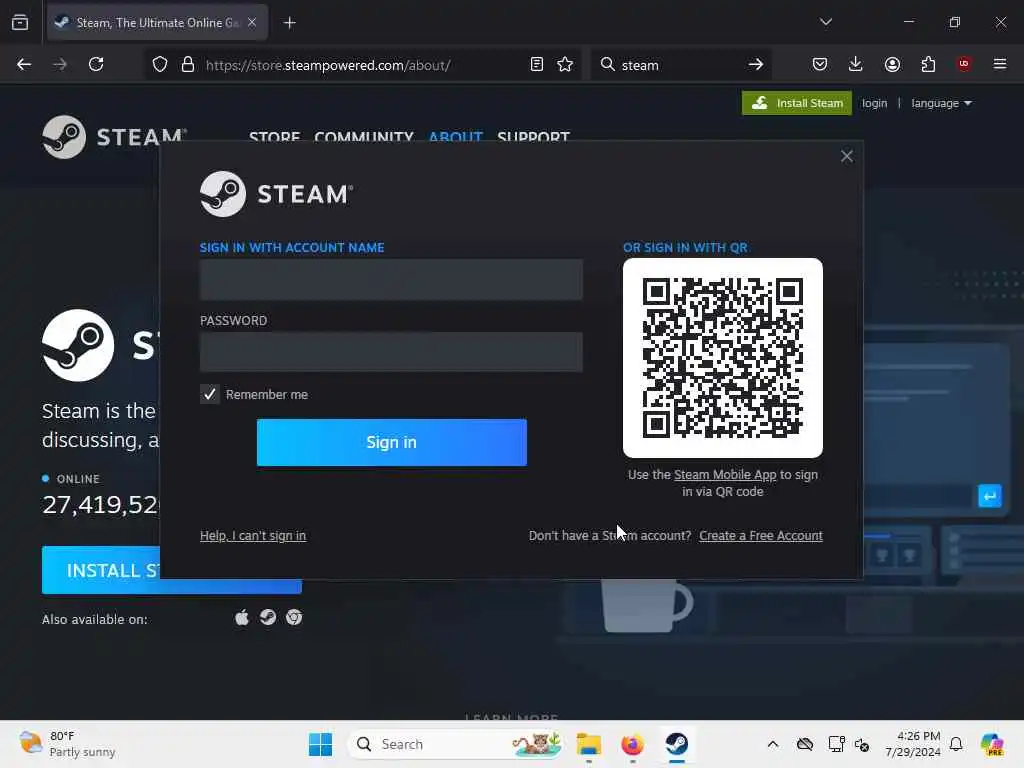Click the QR code image
The width and height of the screenshot is (1024, 768).
pyautogui.click(x=722, y=357)
